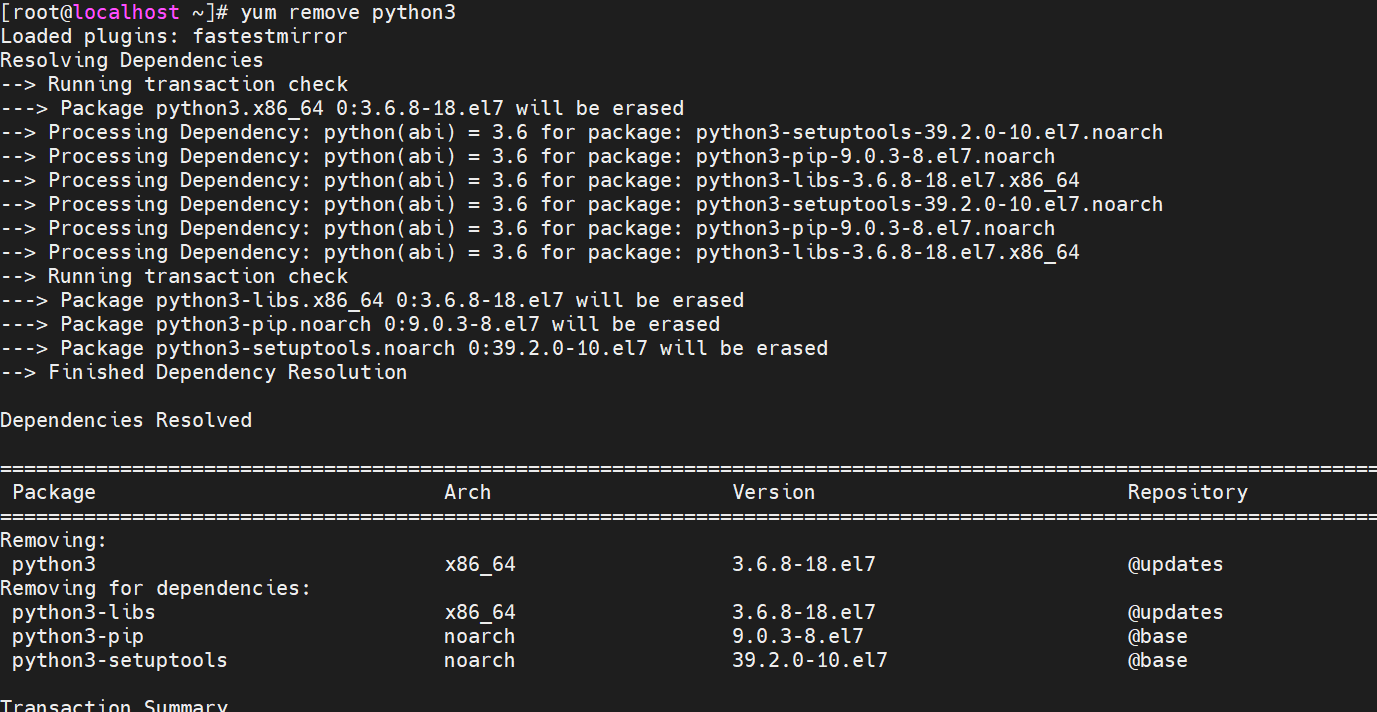Image resolution: width=1377 pixels, height=712 pixels.
Task: Select python3-setuptools package name in the table
Action: (x=120, y=660)
